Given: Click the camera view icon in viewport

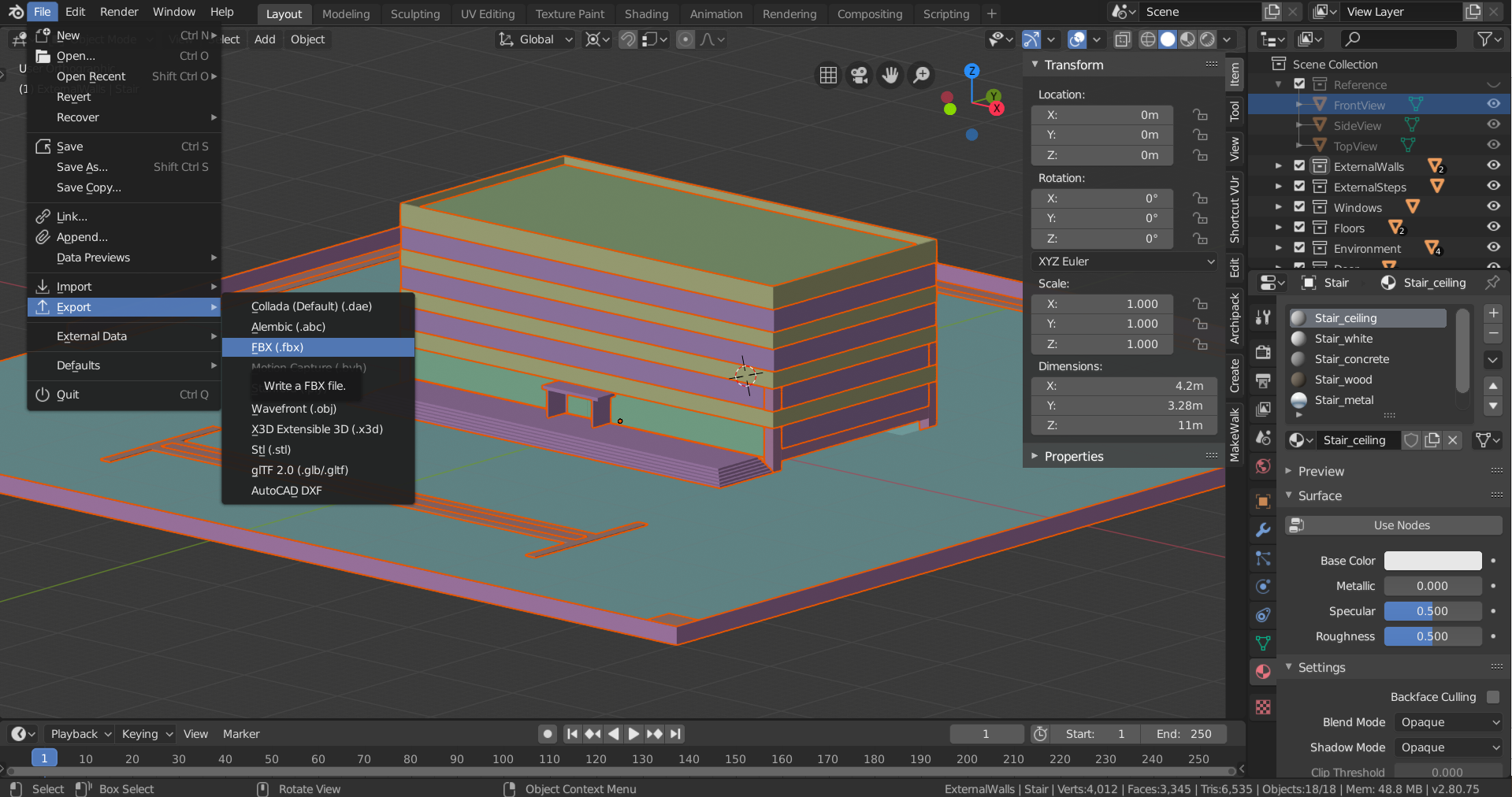Looking at the screenshot, I should click(859, 75).
